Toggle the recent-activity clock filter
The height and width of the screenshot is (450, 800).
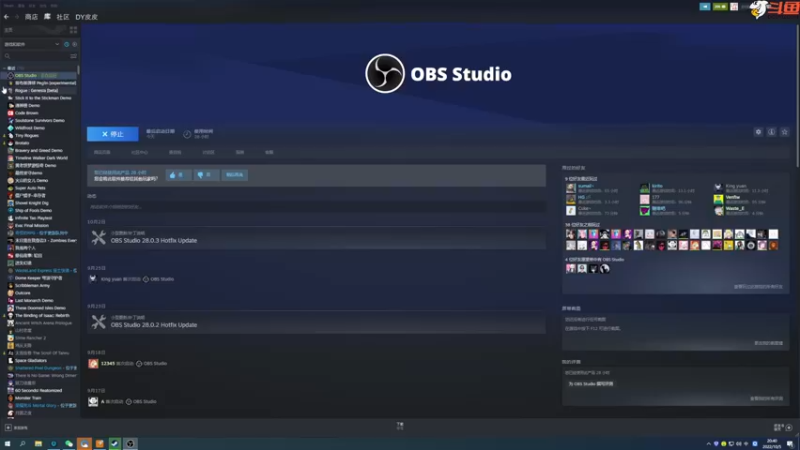pyautogui.click(x=66, y=44)
